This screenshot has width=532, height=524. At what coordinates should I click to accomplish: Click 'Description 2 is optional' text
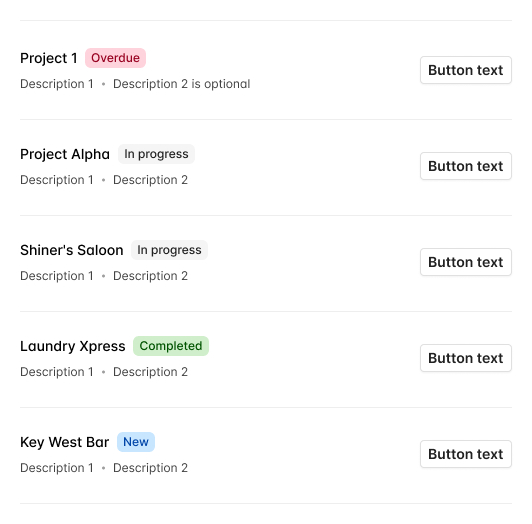click(182, 84)
